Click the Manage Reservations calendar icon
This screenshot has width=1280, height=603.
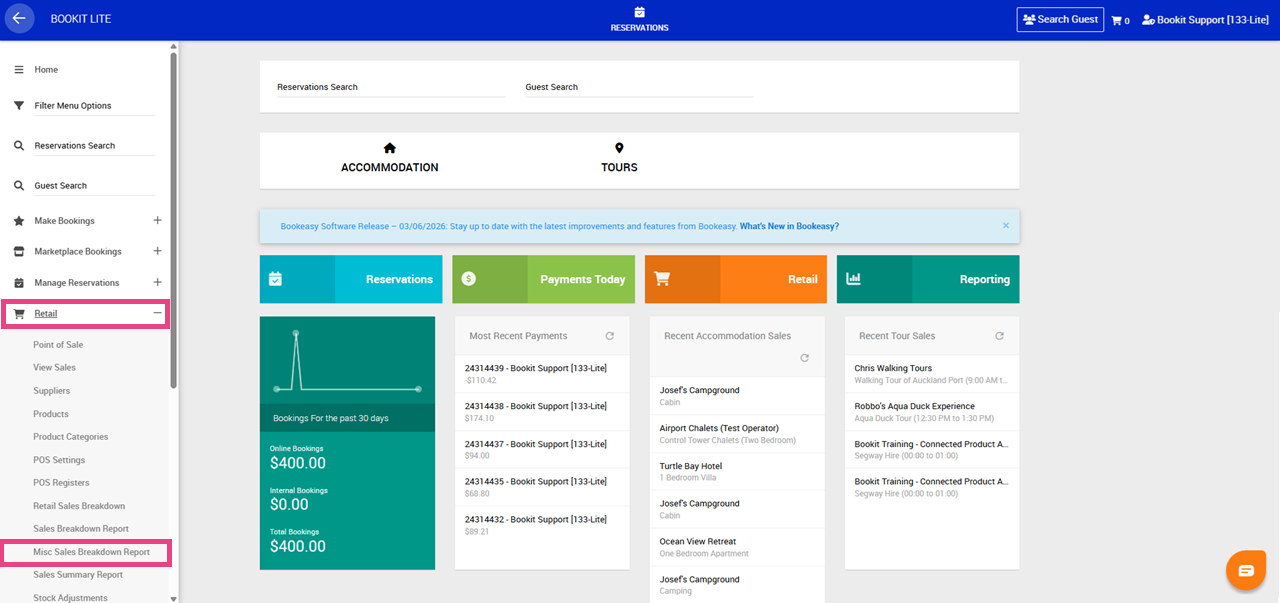pos(19,282)
